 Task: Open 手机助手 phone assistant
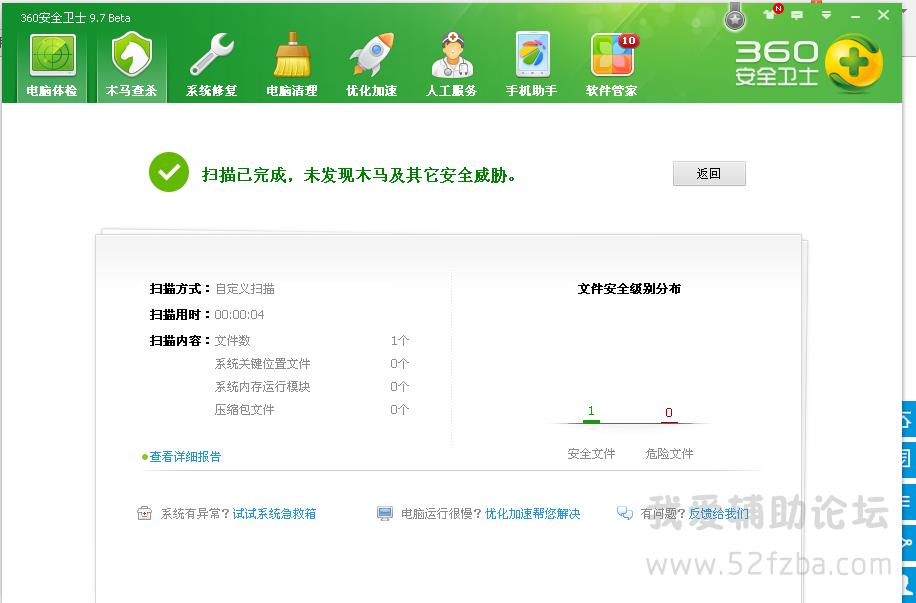532,66
